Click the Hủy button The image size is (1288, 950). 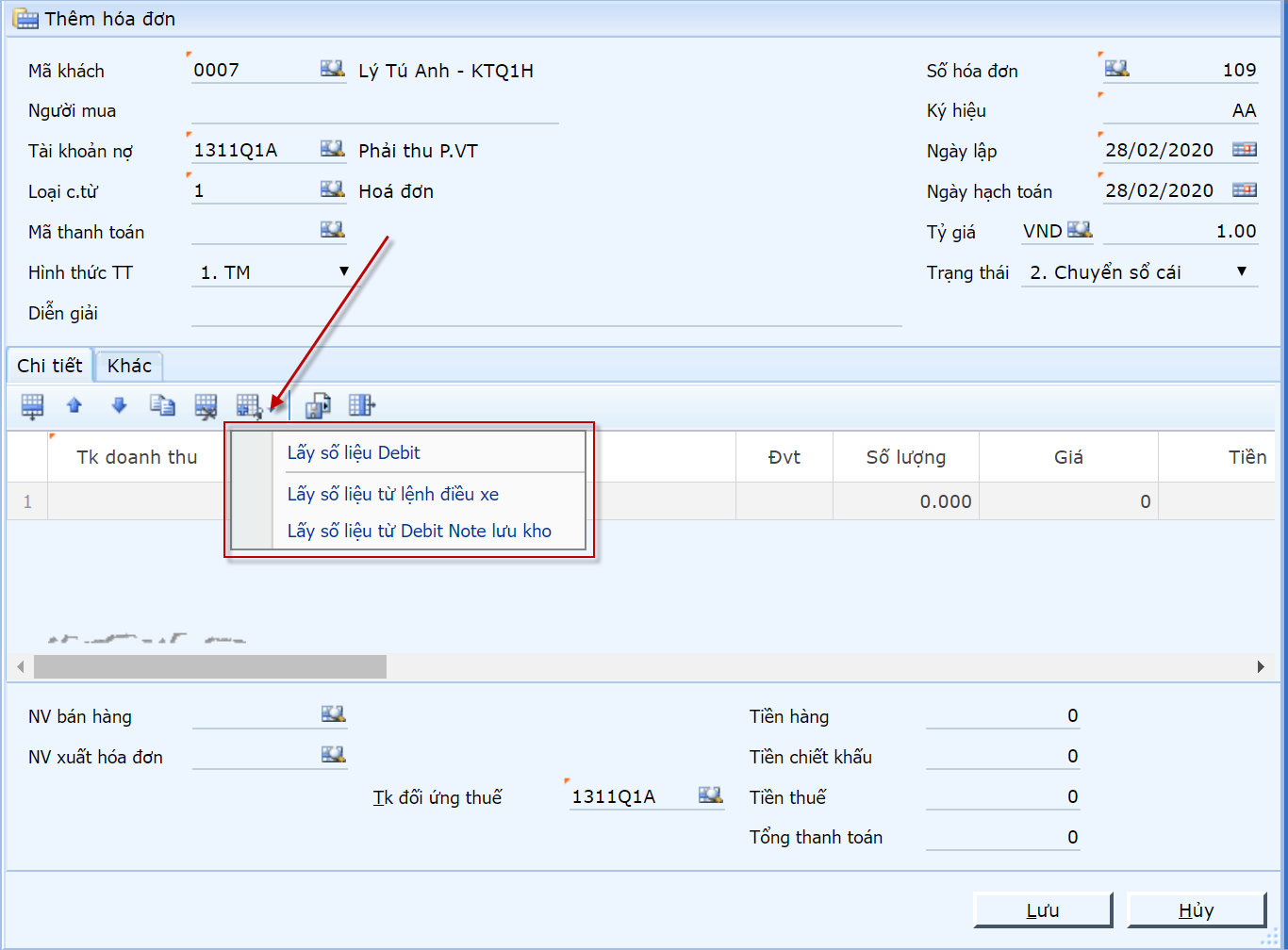click(x=1196, y=910)
